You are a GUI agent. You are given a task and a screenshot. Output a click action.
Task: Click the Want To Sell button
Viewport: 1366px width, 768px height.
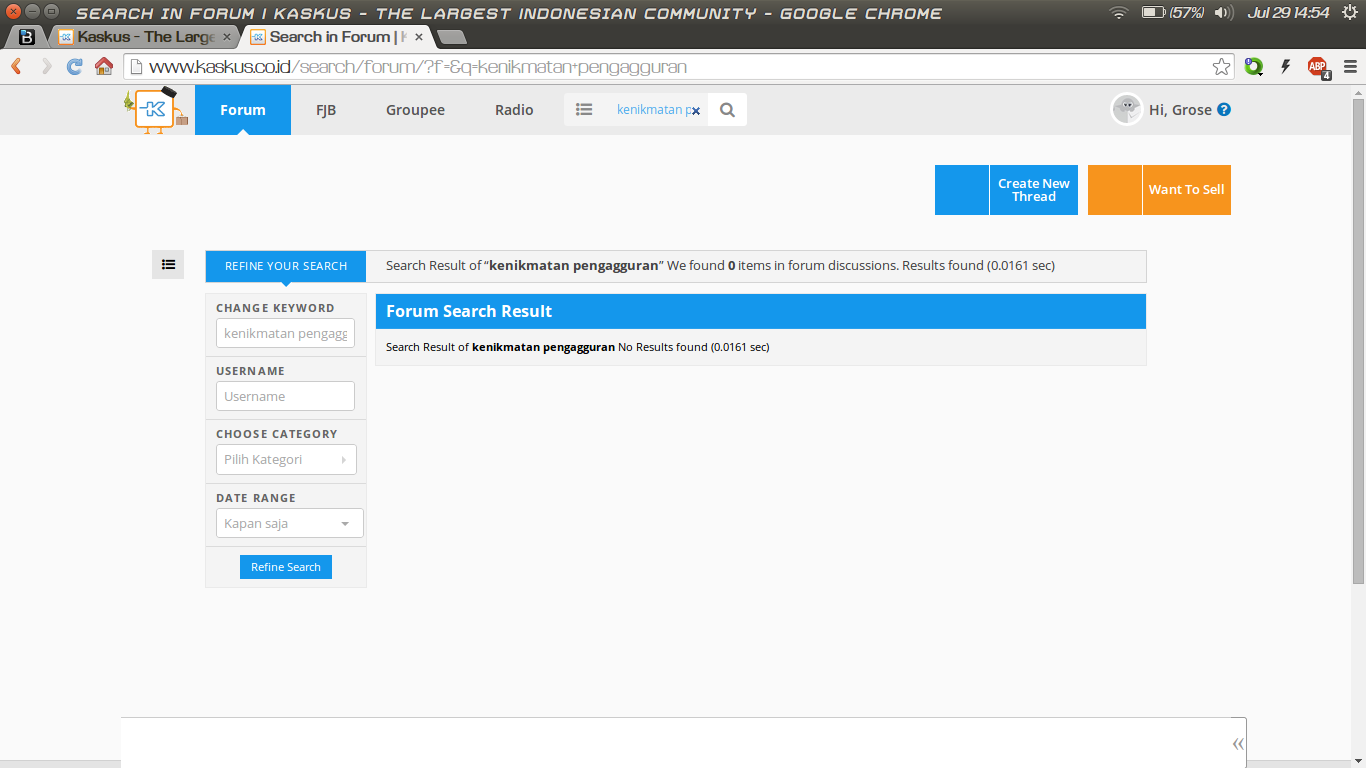tap(1159, 190)
